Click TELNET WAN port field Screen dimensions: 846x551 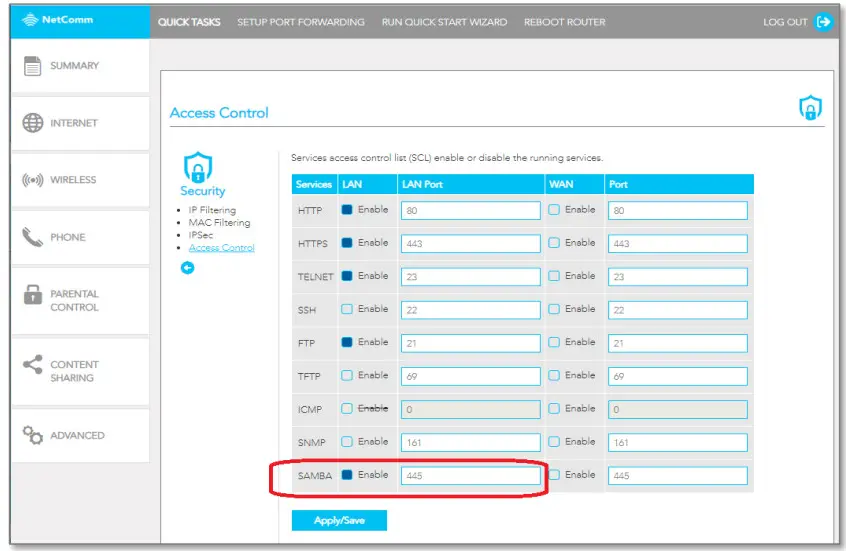click(678, 276)
